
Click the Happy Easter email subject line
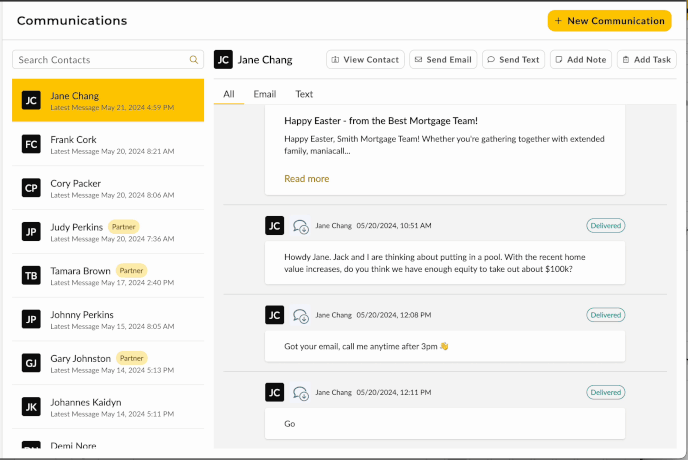pyautogui.click(x=381, y=121)
